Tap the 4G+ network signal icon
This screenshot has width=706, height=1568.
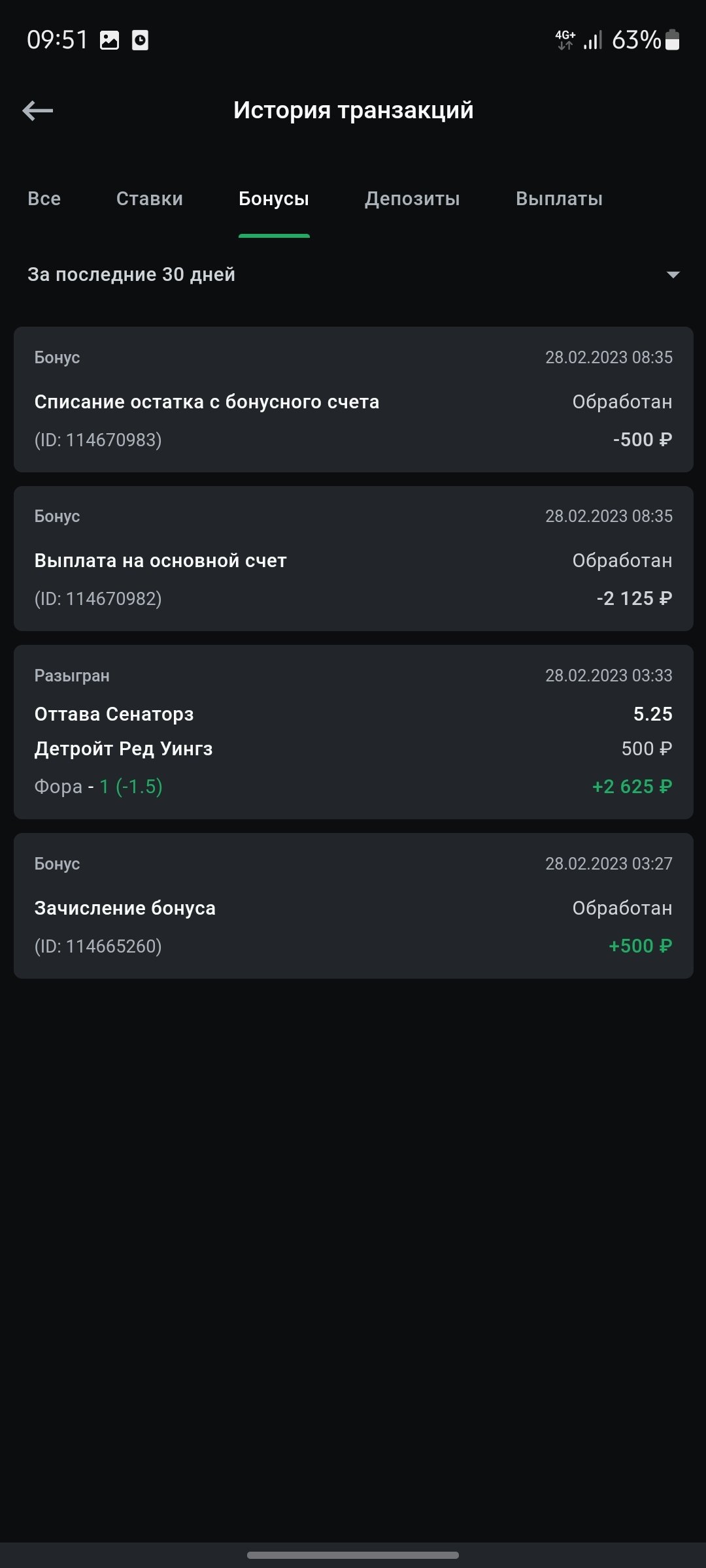565,40
